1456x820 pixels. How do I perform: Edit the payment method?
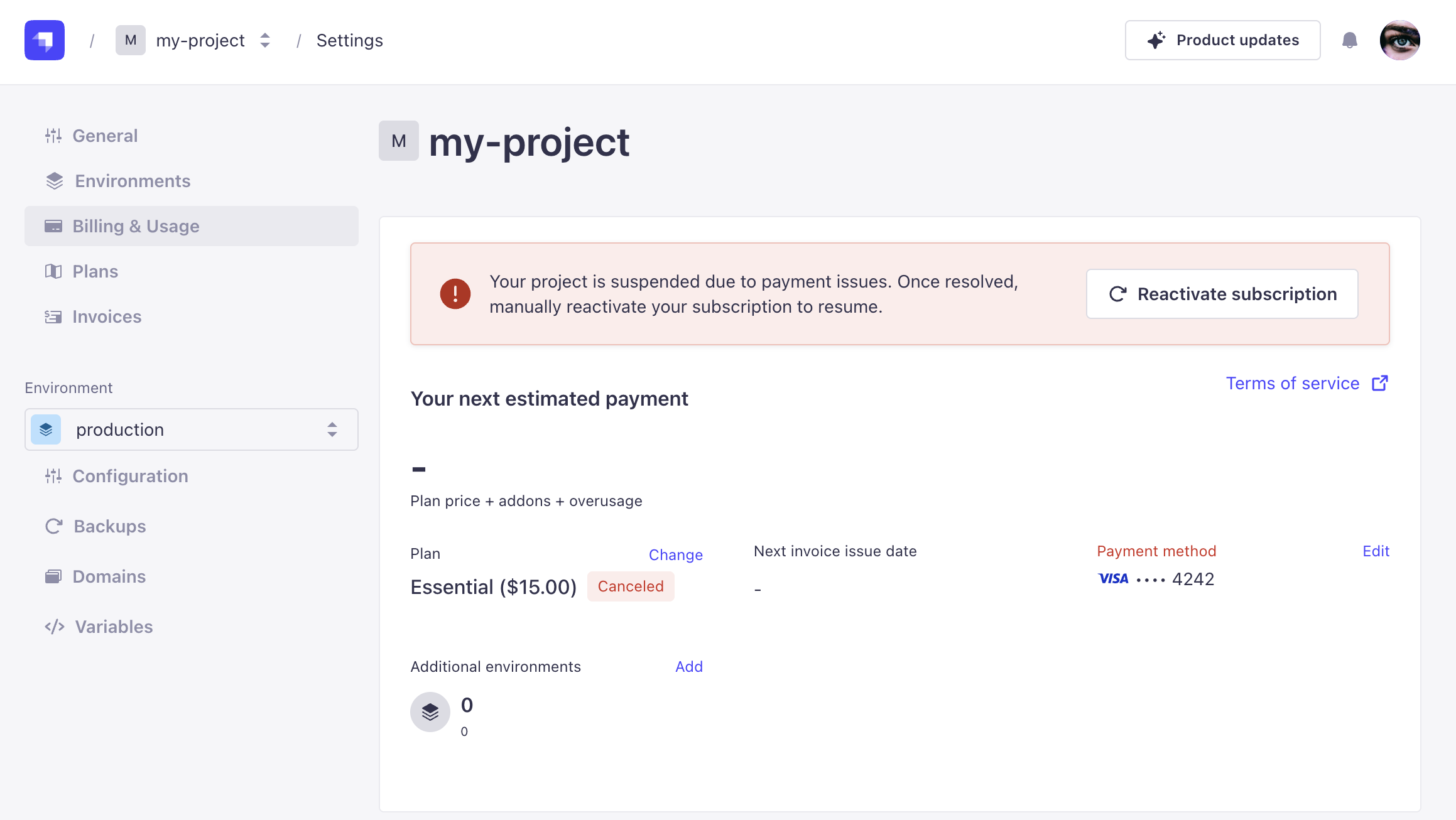pyautogui.click(x=1376, y=551)
